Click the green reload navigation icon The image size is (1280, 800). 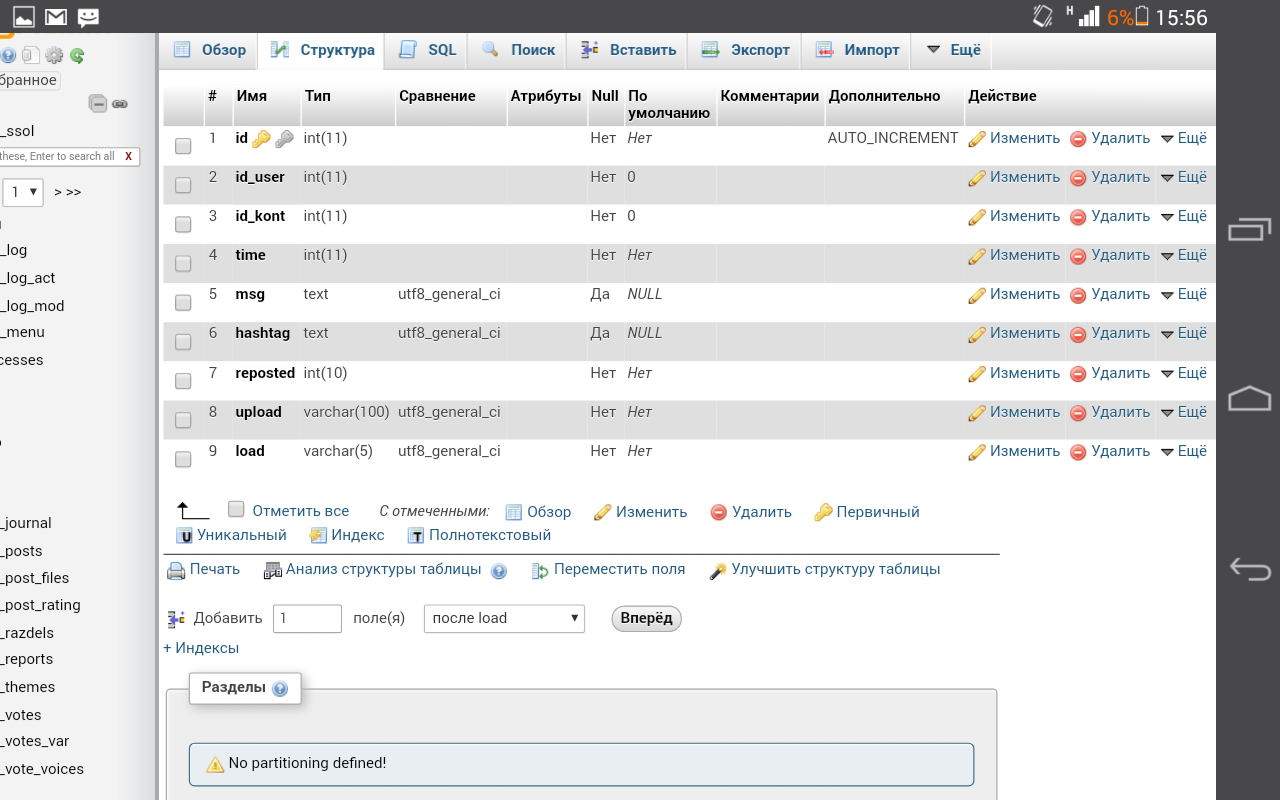pos(77,56)
